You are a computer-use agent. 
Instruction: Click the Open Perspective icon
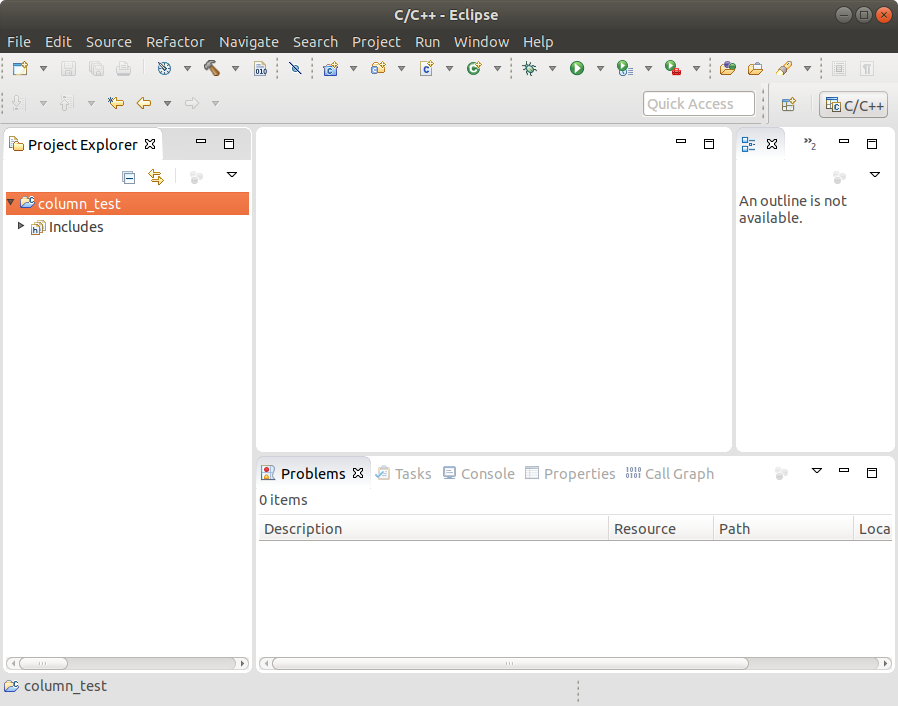[789, 104]
